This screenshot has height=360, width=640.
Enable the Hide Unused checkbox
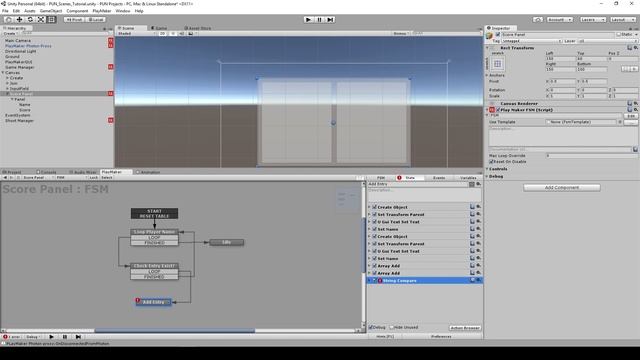pos(392,327)
